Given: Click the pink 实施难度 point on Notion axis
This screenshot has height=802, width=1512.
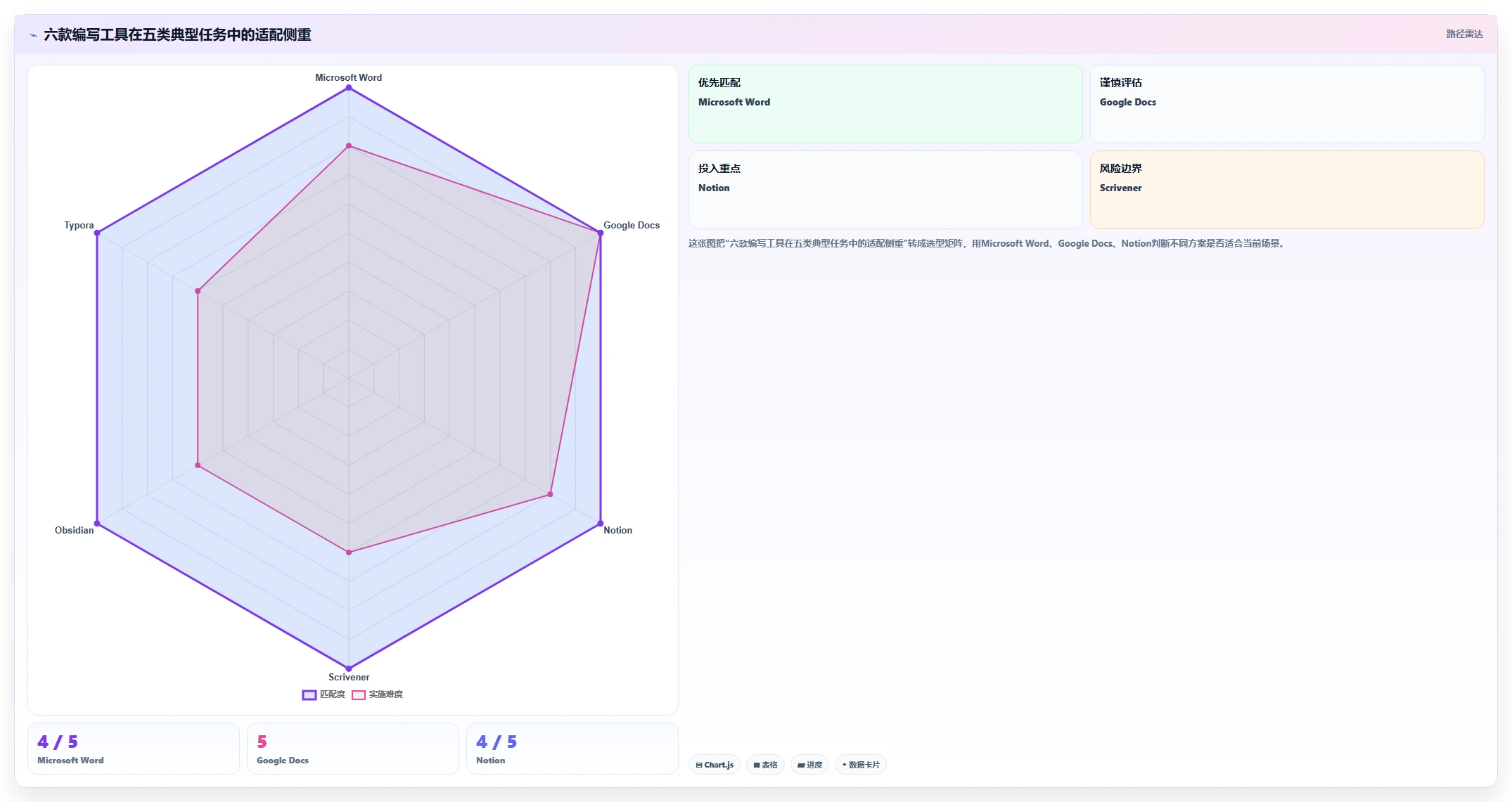Looking at the screenshot, I should [x=550, y=494].
